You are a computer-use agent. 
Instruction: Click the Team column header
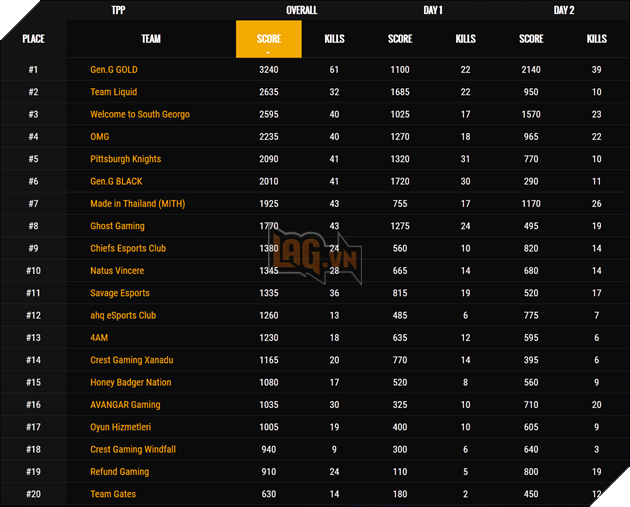(x=151, y=39)
